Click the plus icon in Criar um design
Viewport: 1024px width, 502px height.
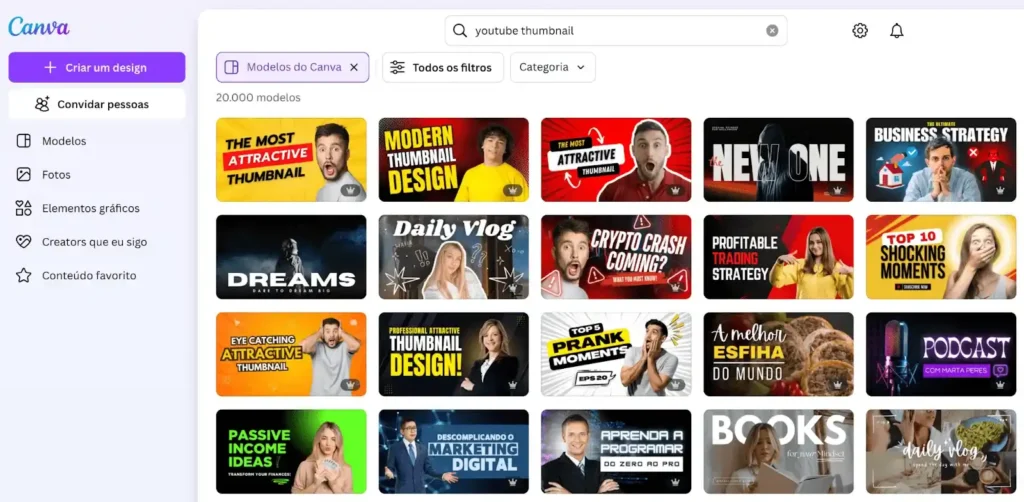click(x=50, y=67)
